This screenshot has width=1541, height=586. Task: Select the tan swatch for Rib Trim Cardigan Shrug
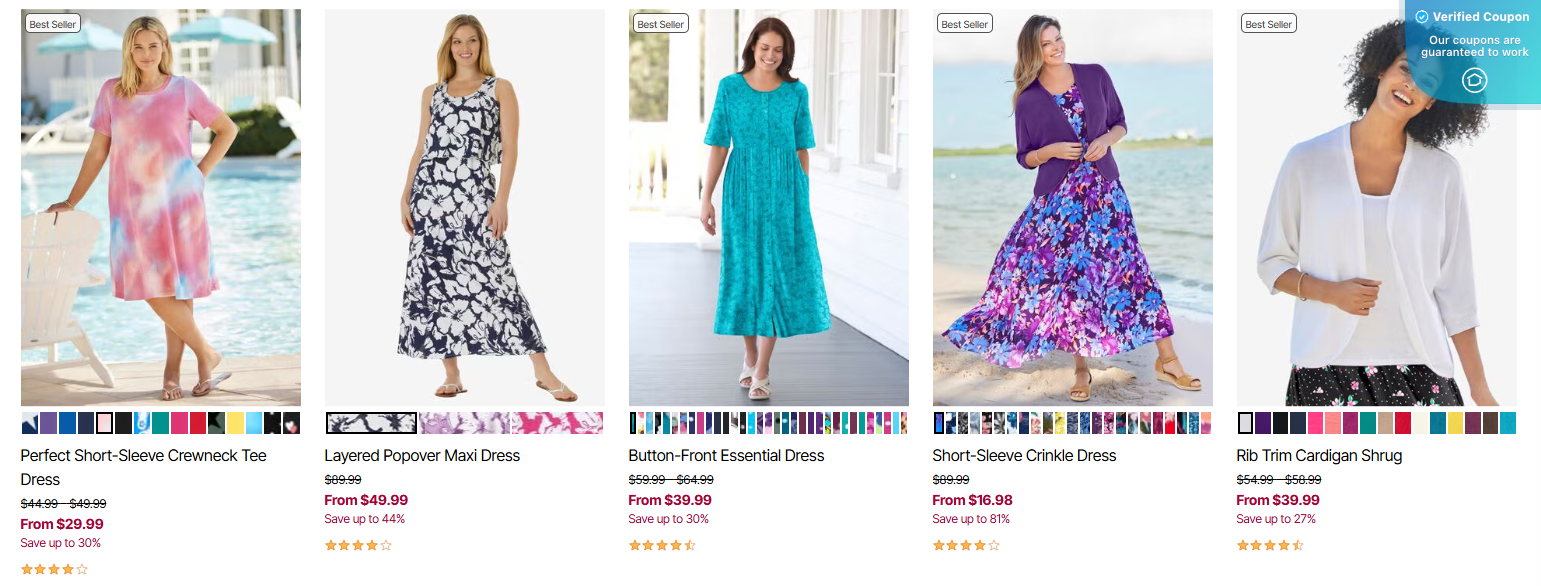[1385, 423]
